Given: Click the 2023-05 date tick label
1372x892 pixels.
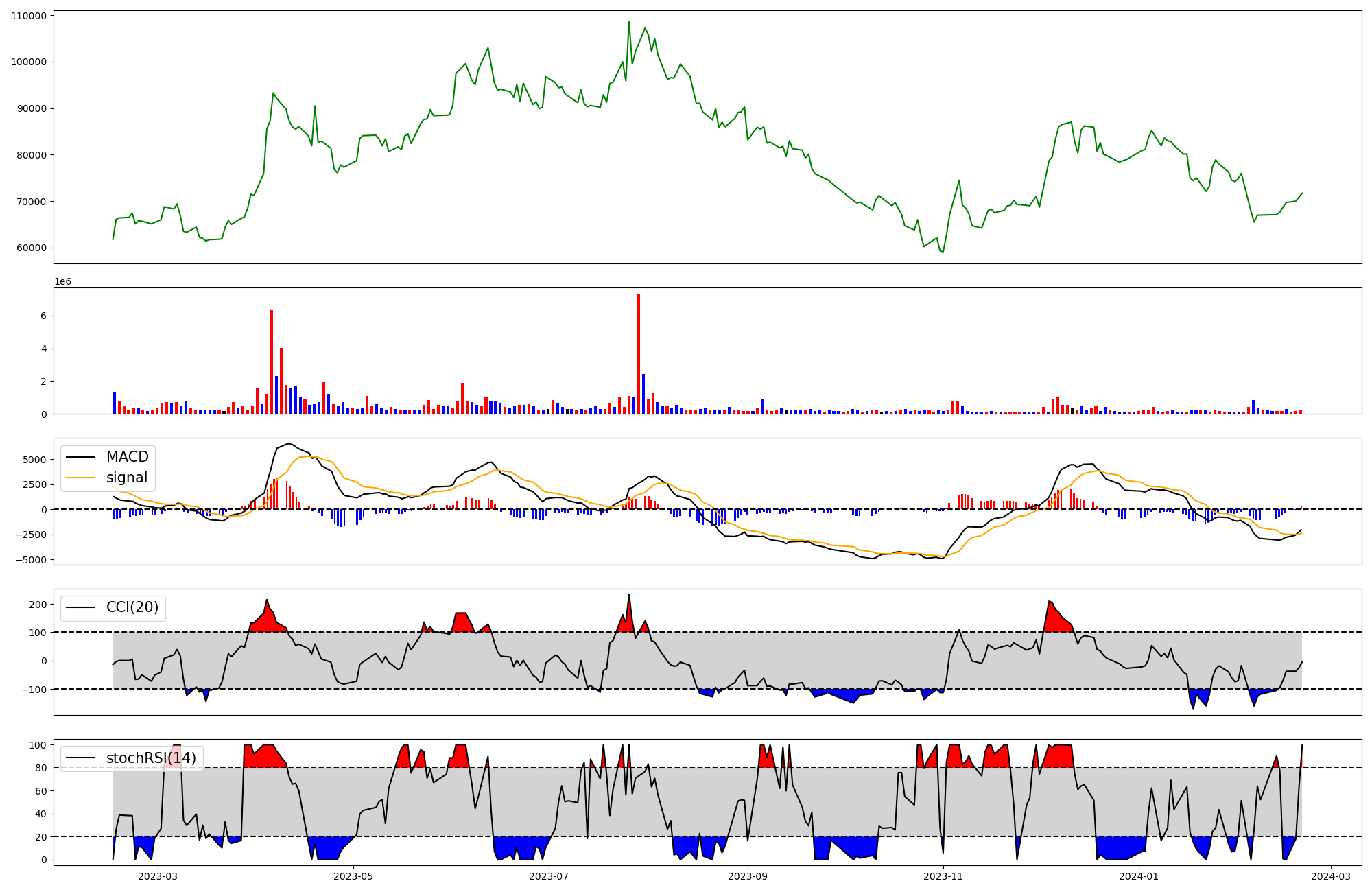Looking at the screenshot, I should click(353, 876).
